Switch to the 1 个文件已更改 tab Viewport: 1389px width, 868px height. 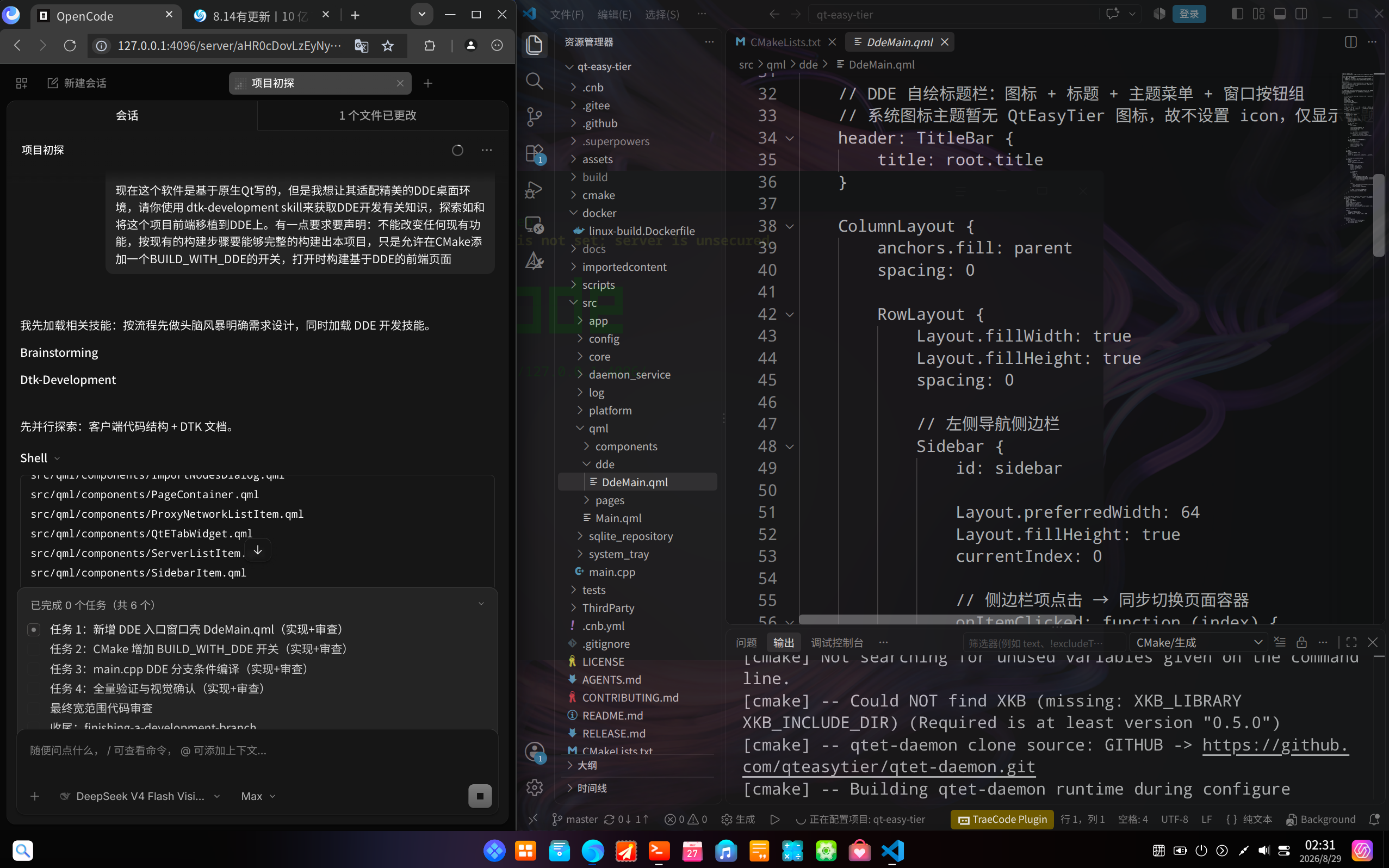tap(377, 115)
